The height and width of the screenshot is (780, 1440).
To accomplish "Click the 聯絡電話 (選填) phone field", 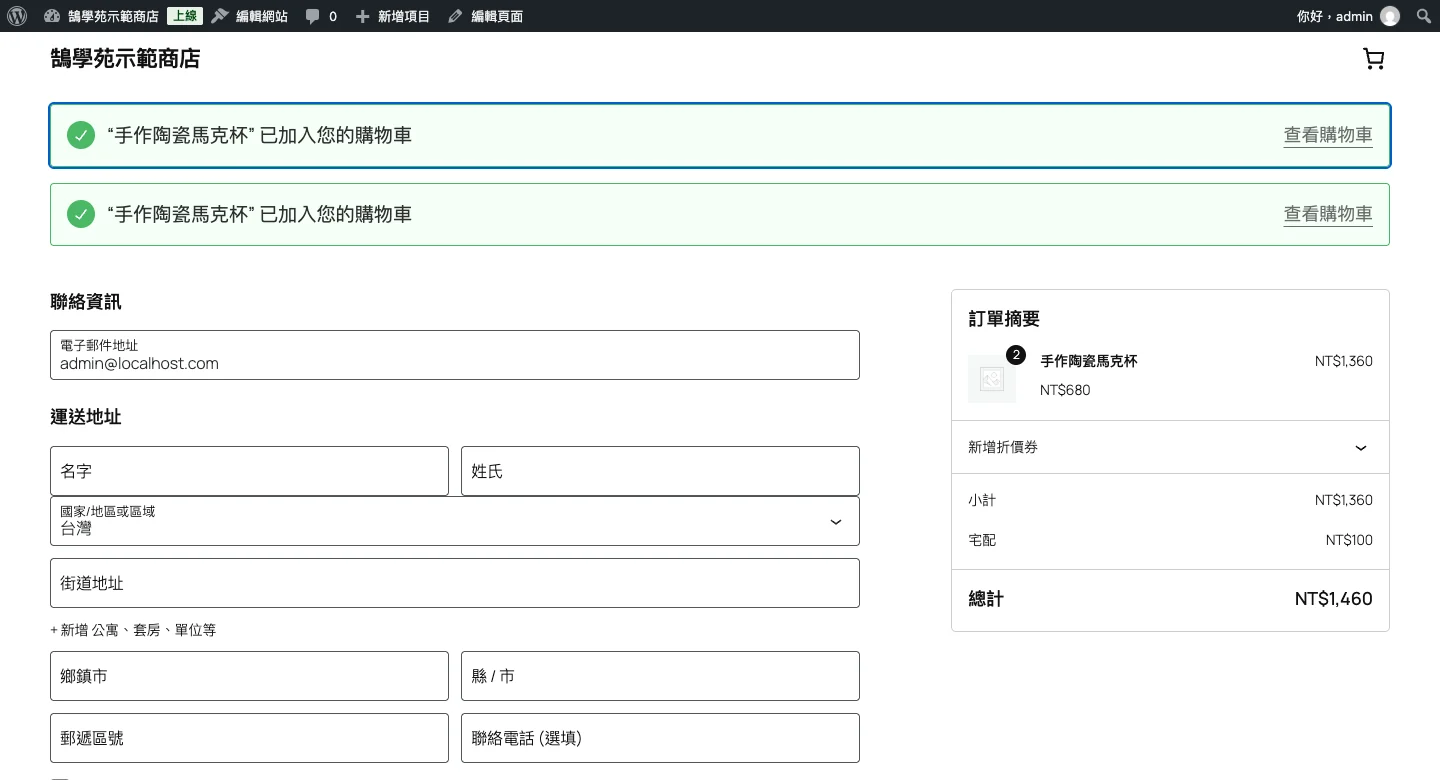I will click(660, 738).
